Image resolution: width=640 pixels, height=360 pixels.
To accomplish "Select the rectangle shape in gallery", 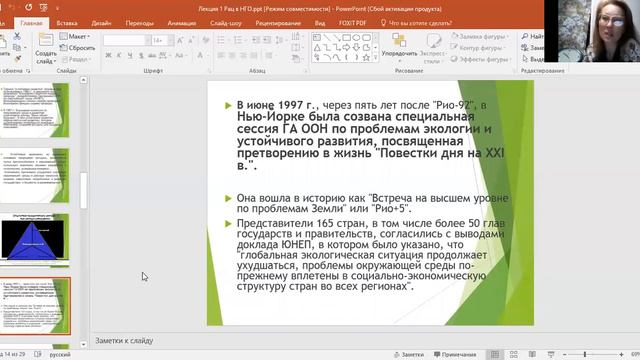I will 347,38.
